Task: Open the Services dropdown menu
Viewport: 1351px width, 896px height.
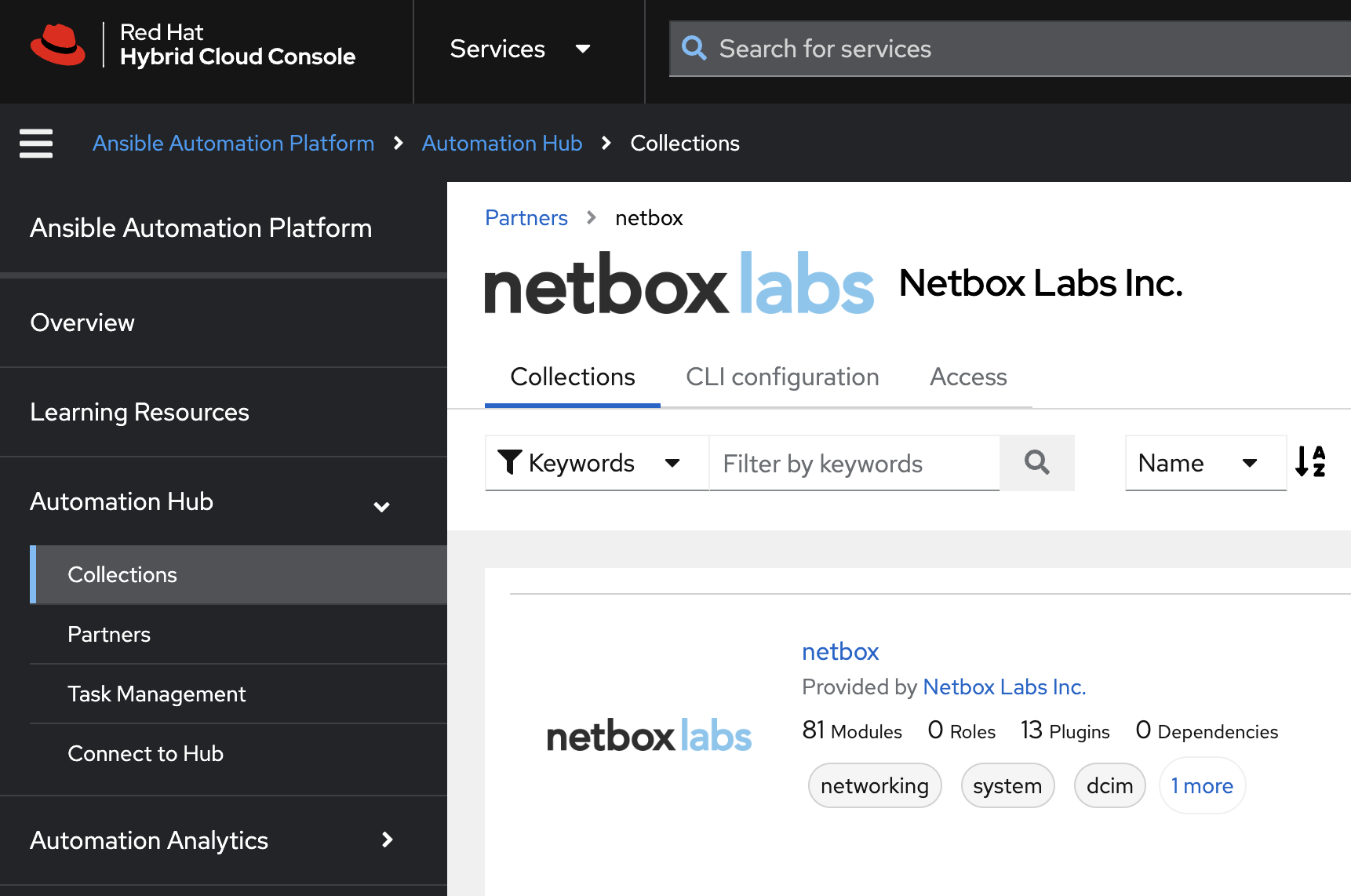Action: coord(520,49)
